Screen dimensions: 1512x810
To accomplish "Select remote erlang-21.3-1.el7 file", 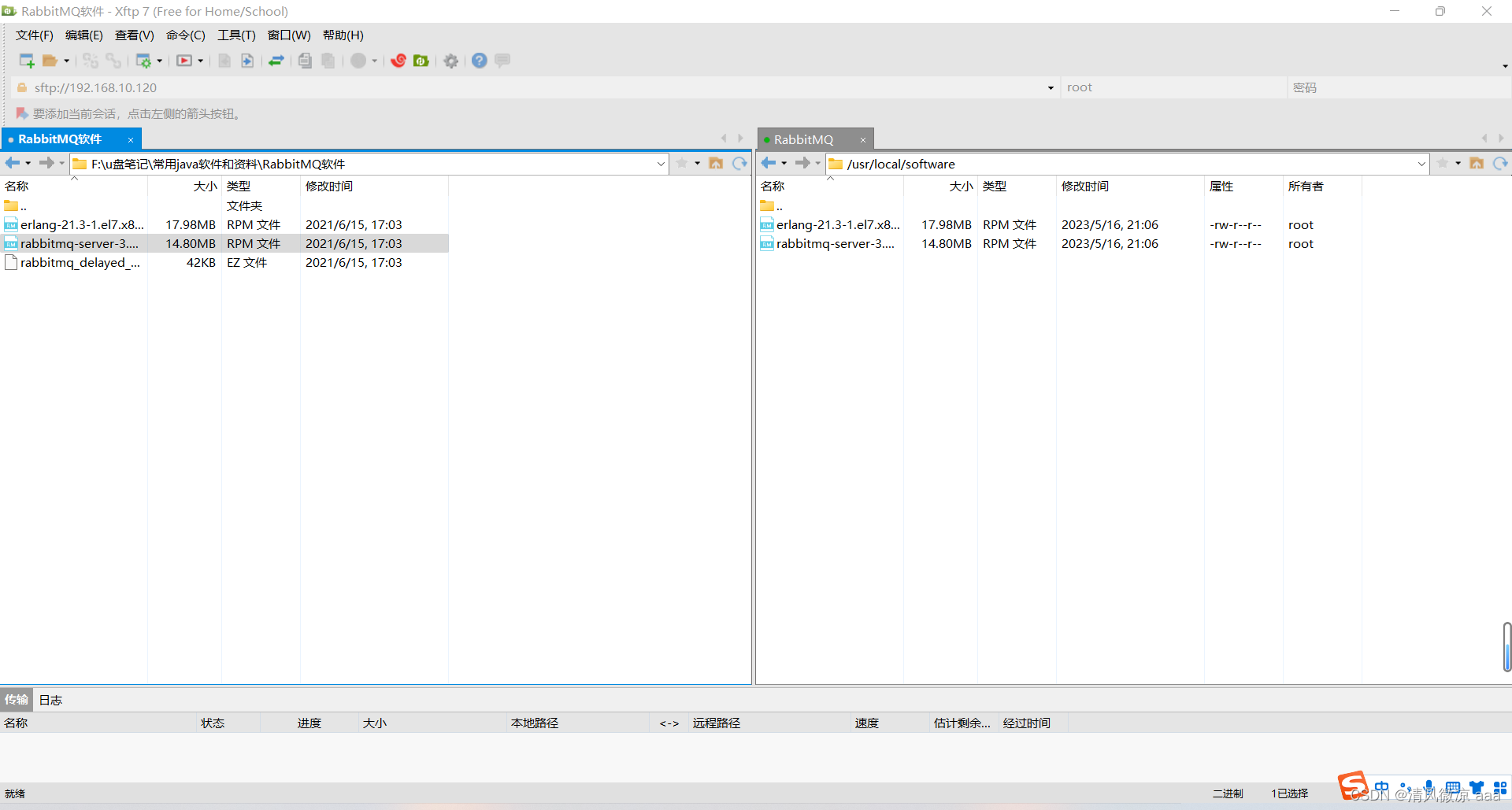I will pos(1059,225).
